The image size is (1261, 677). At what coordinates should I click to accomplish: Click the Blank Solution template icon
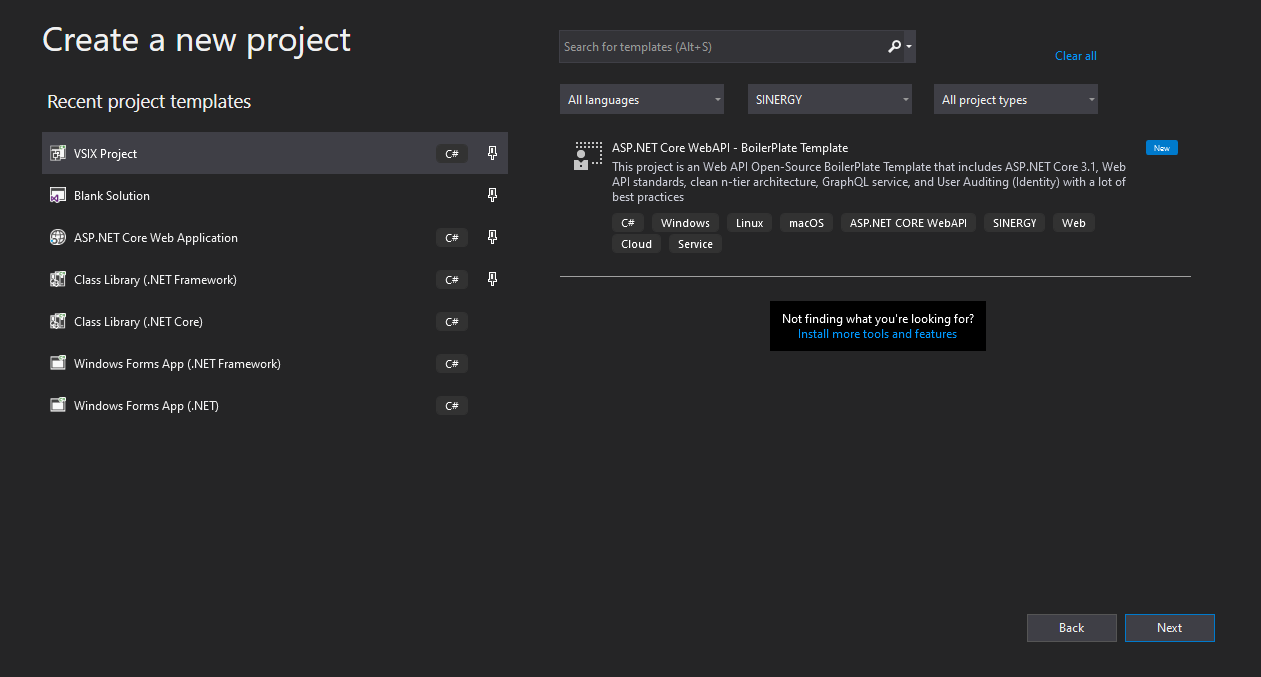[x=58, y=196]
